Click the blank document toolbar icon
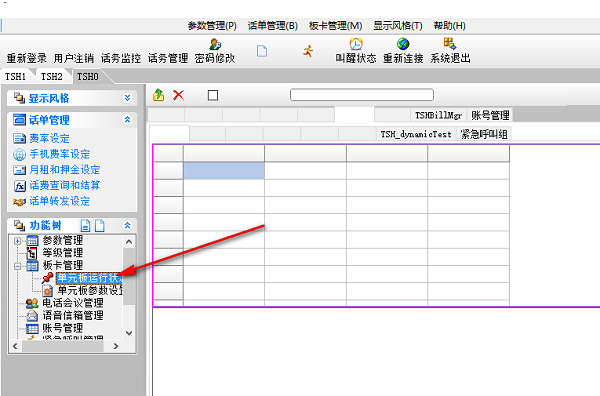This screenshot has width=600, height=396. coord(262,51)
